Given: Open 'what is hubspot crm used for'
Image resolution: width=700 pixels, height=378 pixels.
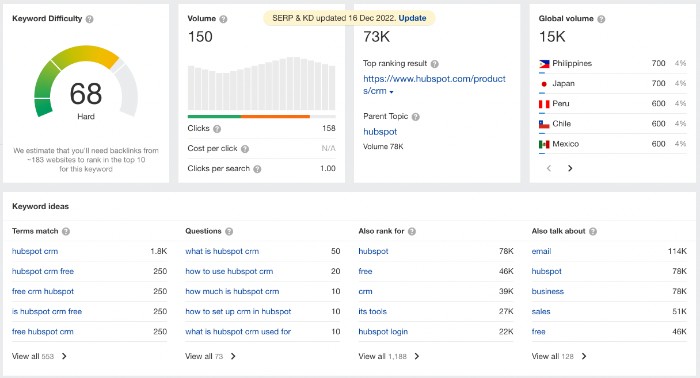Looking at the screenshot, I should point(238,332).
